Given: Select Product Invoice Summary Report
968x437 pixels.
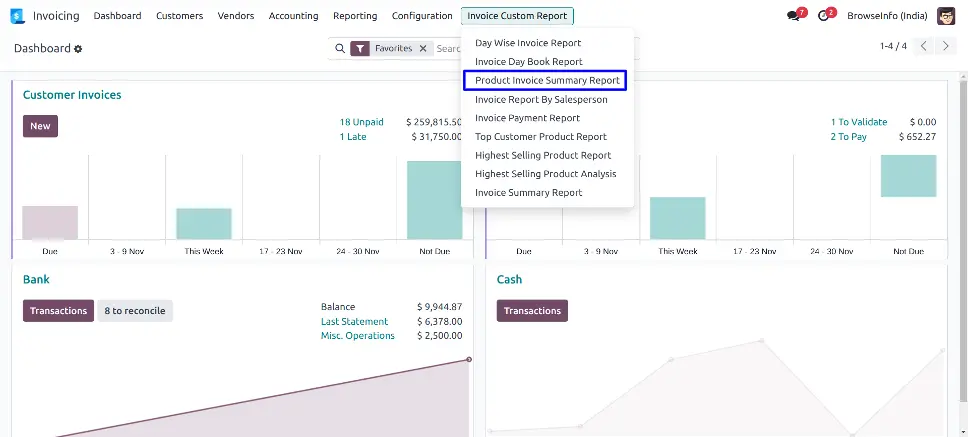Looking at the screenshot, I should click(x=547, y=81).
